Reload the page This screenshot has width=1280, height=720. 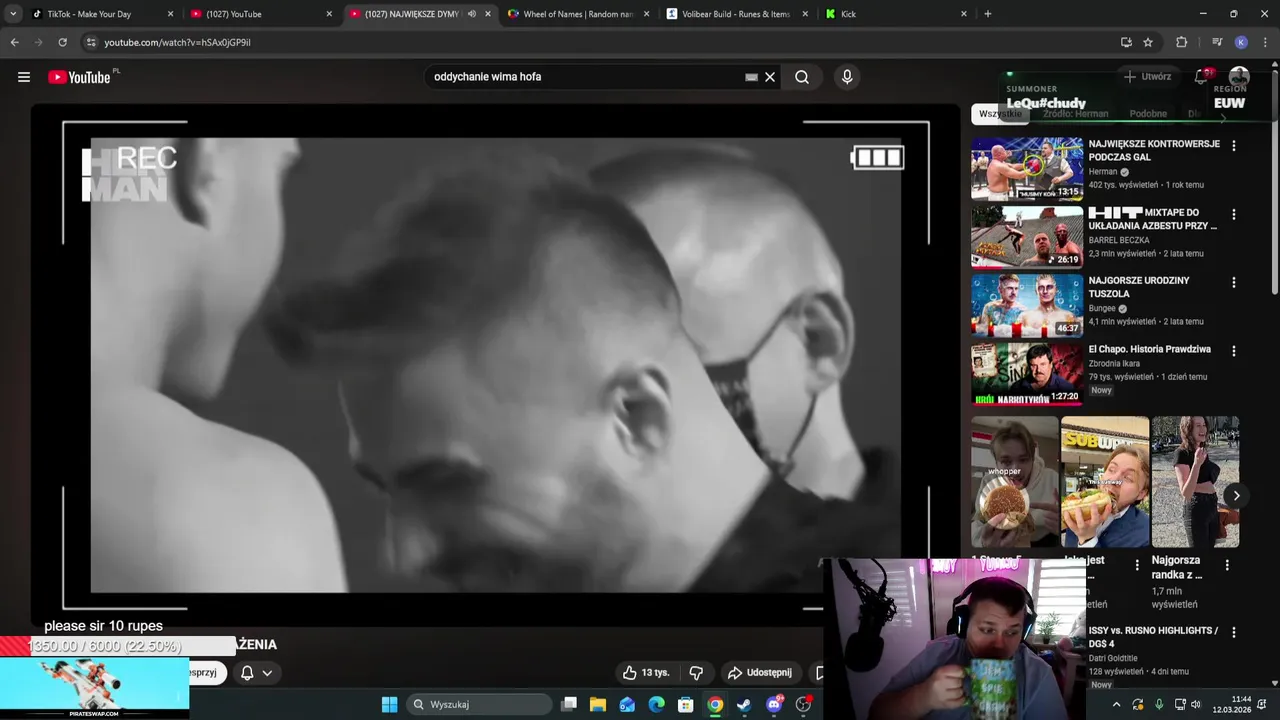(x=62, y=42)
